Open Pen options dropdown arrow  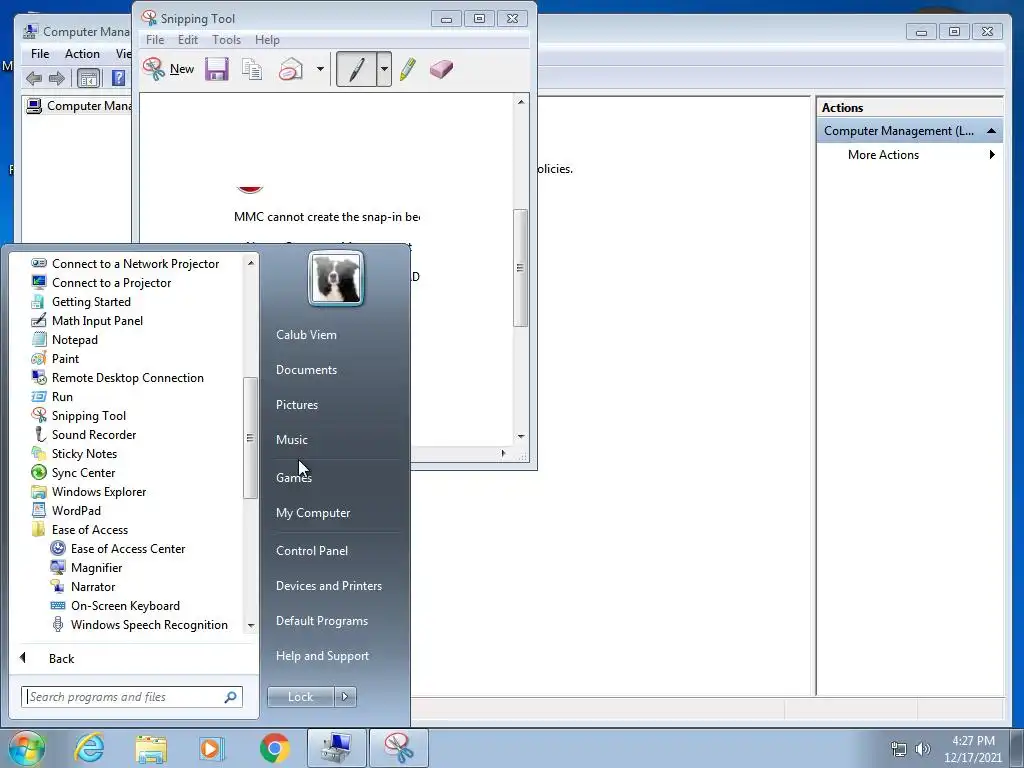pos(384,69)
